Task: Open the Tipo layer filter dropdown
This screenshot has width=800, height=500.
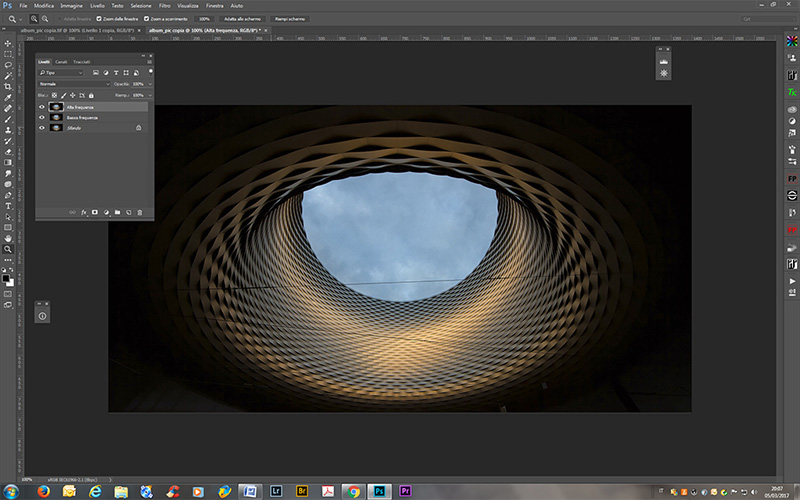Action: click(62, 73)
